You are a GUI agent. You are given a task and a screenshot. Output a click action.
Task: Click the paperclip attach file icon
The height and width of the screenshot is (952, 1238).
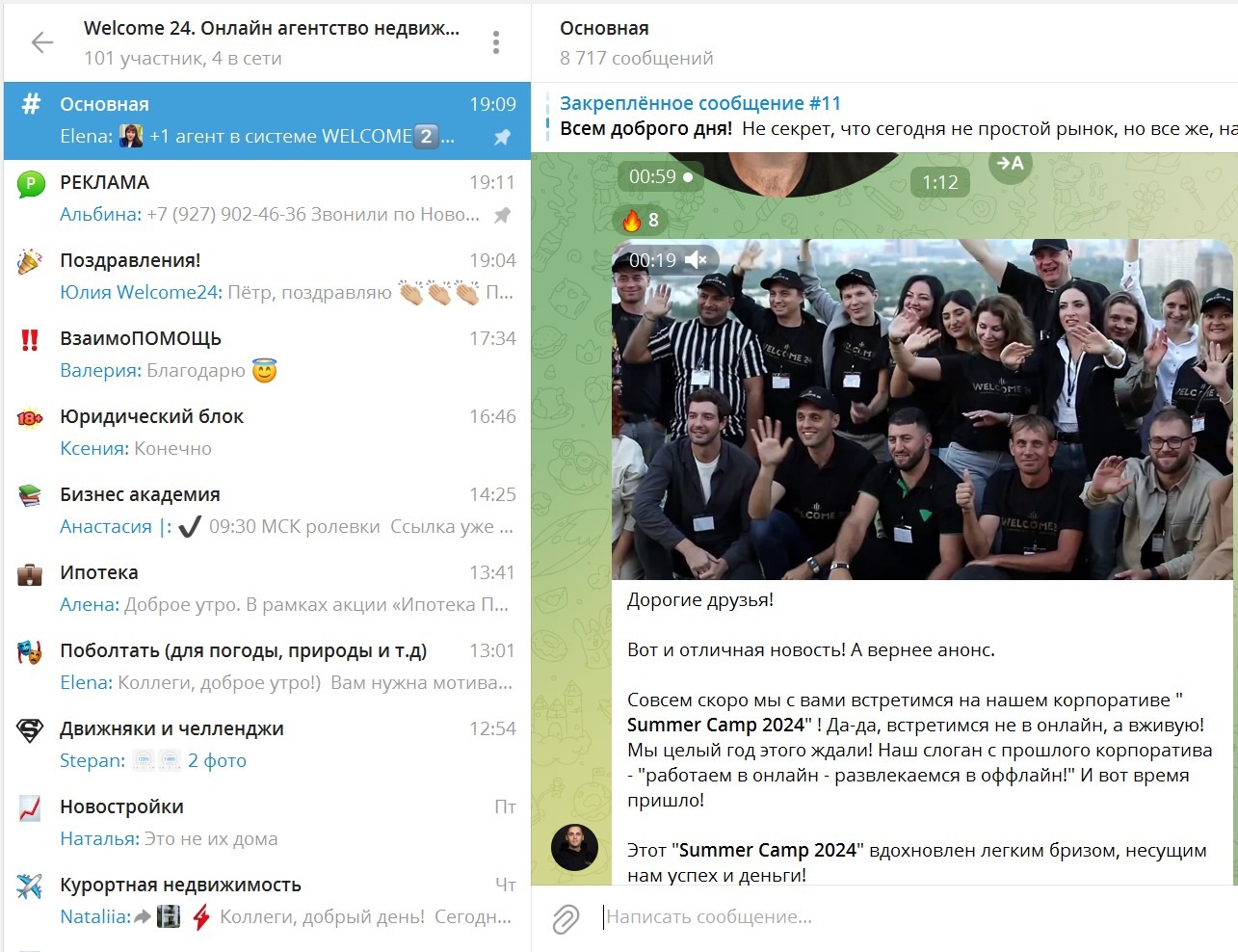click(566, 919)
